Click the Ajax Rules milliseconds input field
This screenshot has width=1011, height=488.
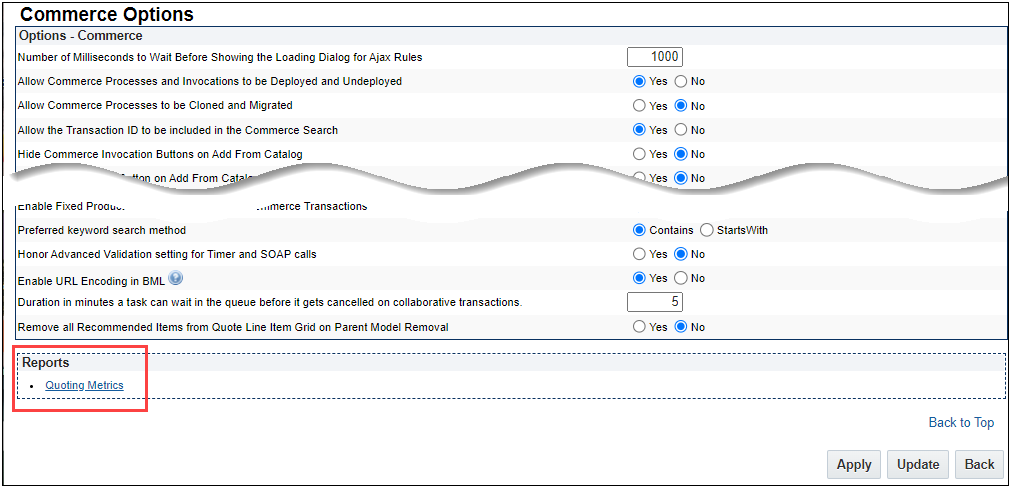click(654, 57)
